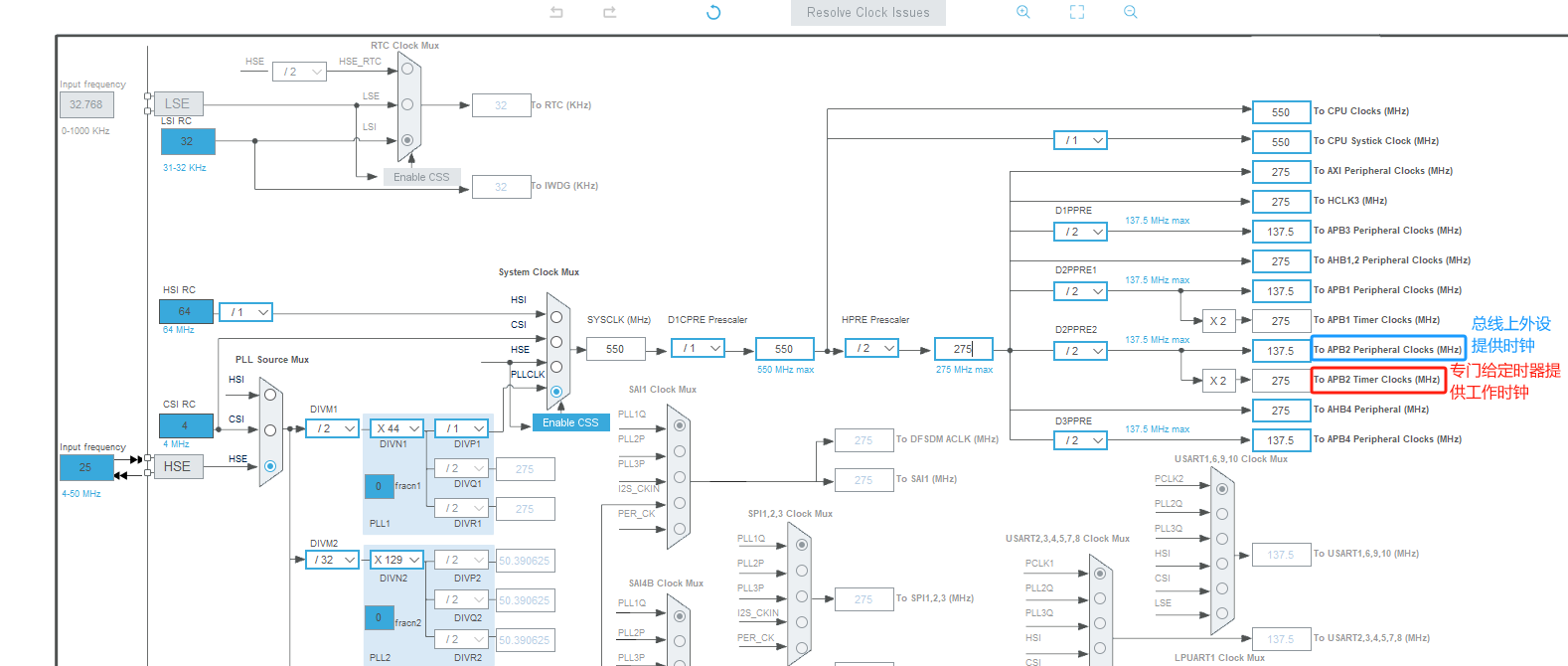Open DIVP1 /1 dropdown
This screenshot has width=1568, height=666.
[463, 428]
